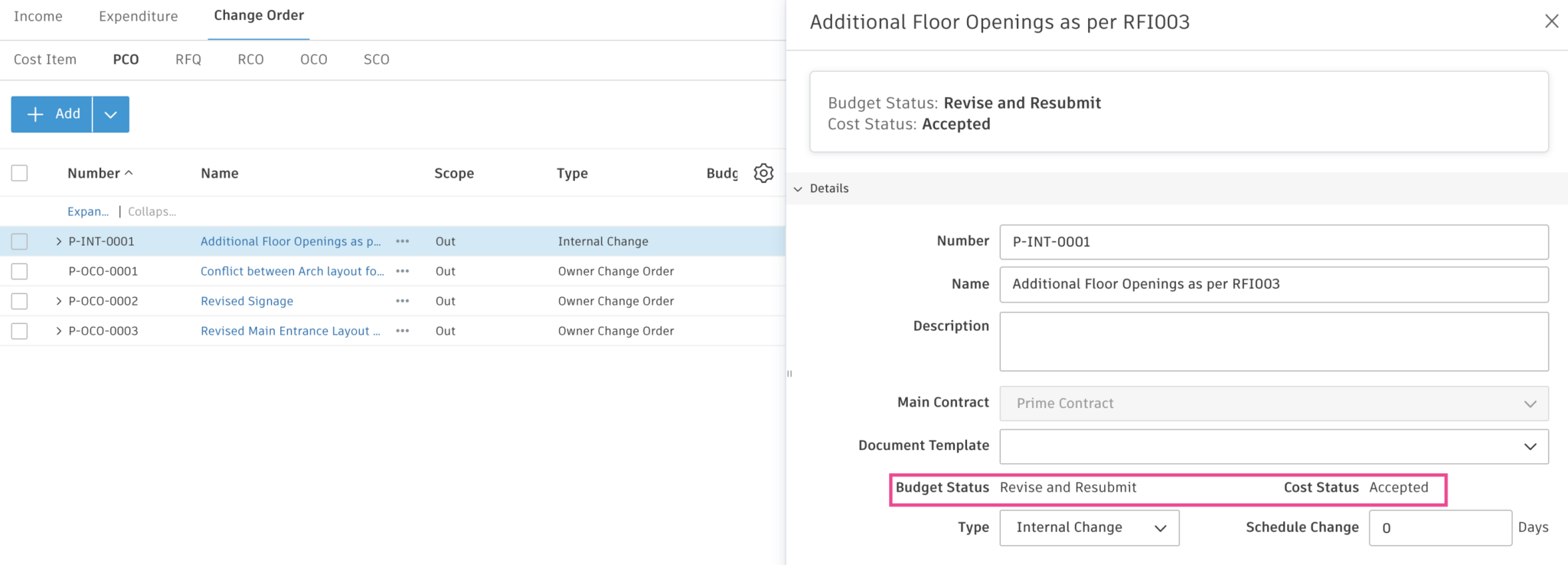The image size is (1568, 565).
Task: Check the box for P-INT-0001 row
Action: pos(20,241)
